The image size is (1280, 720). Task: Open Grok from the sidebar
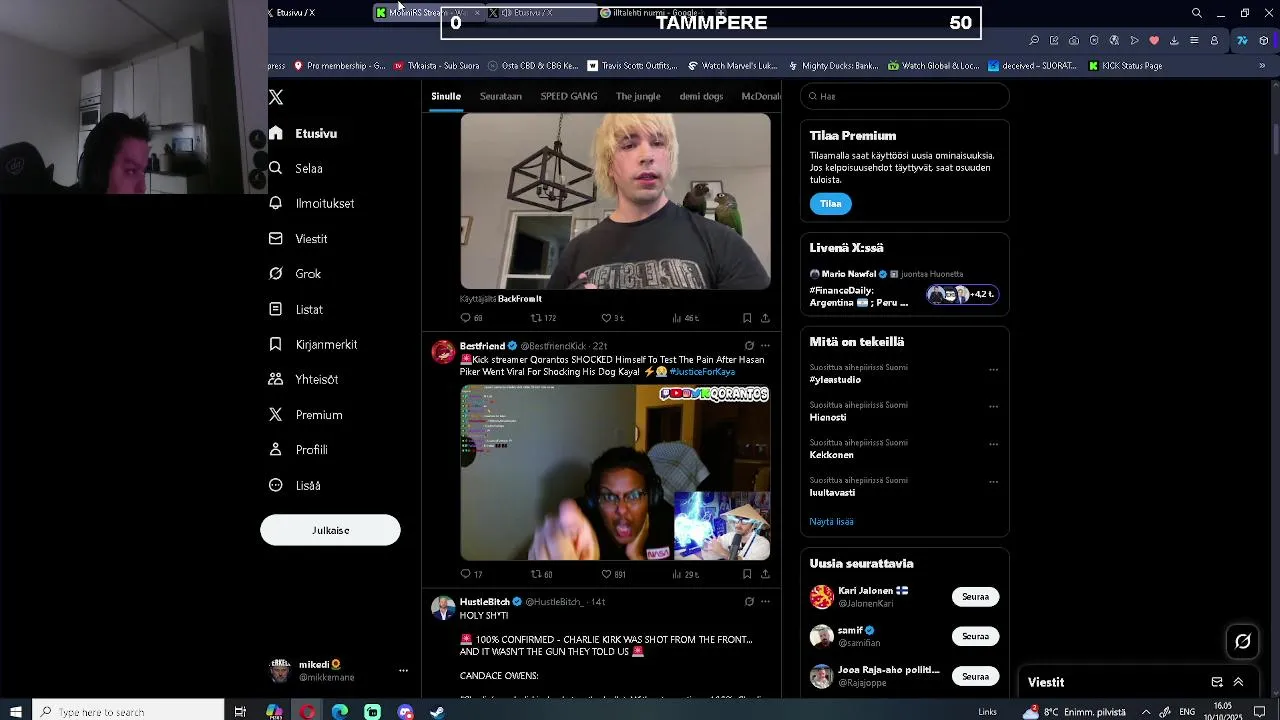click(295, 274)
